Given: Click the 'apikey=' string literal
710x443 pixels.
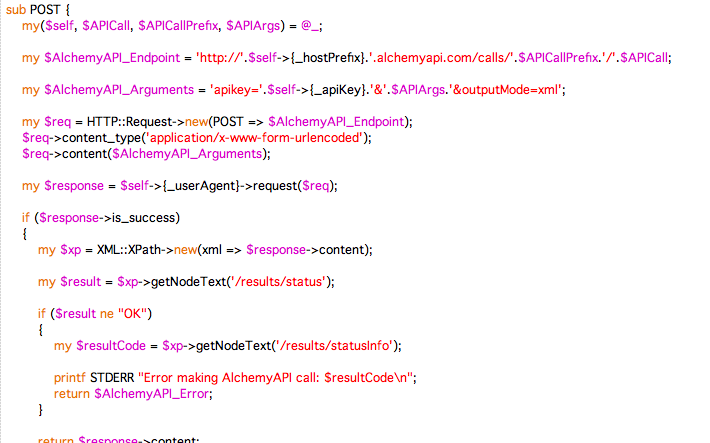Looking at the screenshot, I should coord(236,90).
